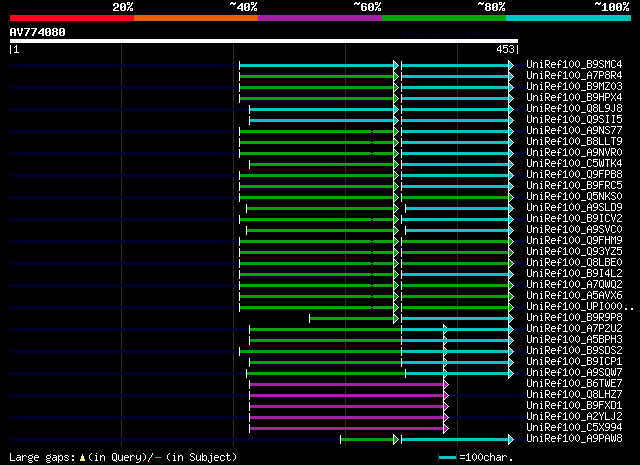The height and width of the screenshot is (465, 640).
Task: Click the first cyan alignment segment in the UniRef100_Q9SII5 row
Action: point(322,120)
